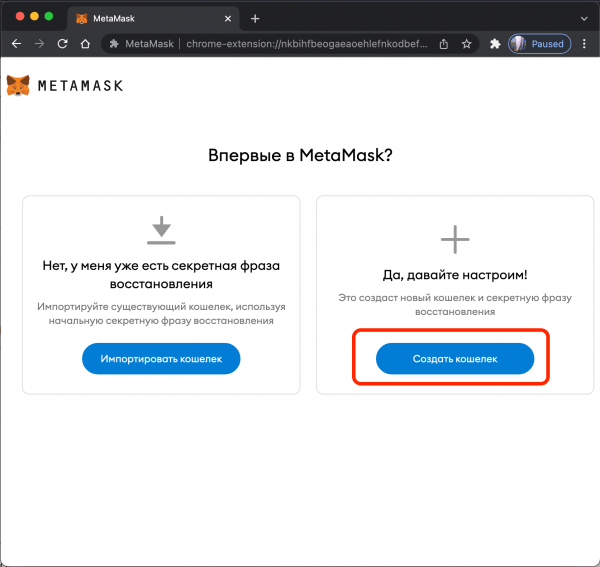
Task: Open the browser home page icon
Action: click(x=85, y=44)
